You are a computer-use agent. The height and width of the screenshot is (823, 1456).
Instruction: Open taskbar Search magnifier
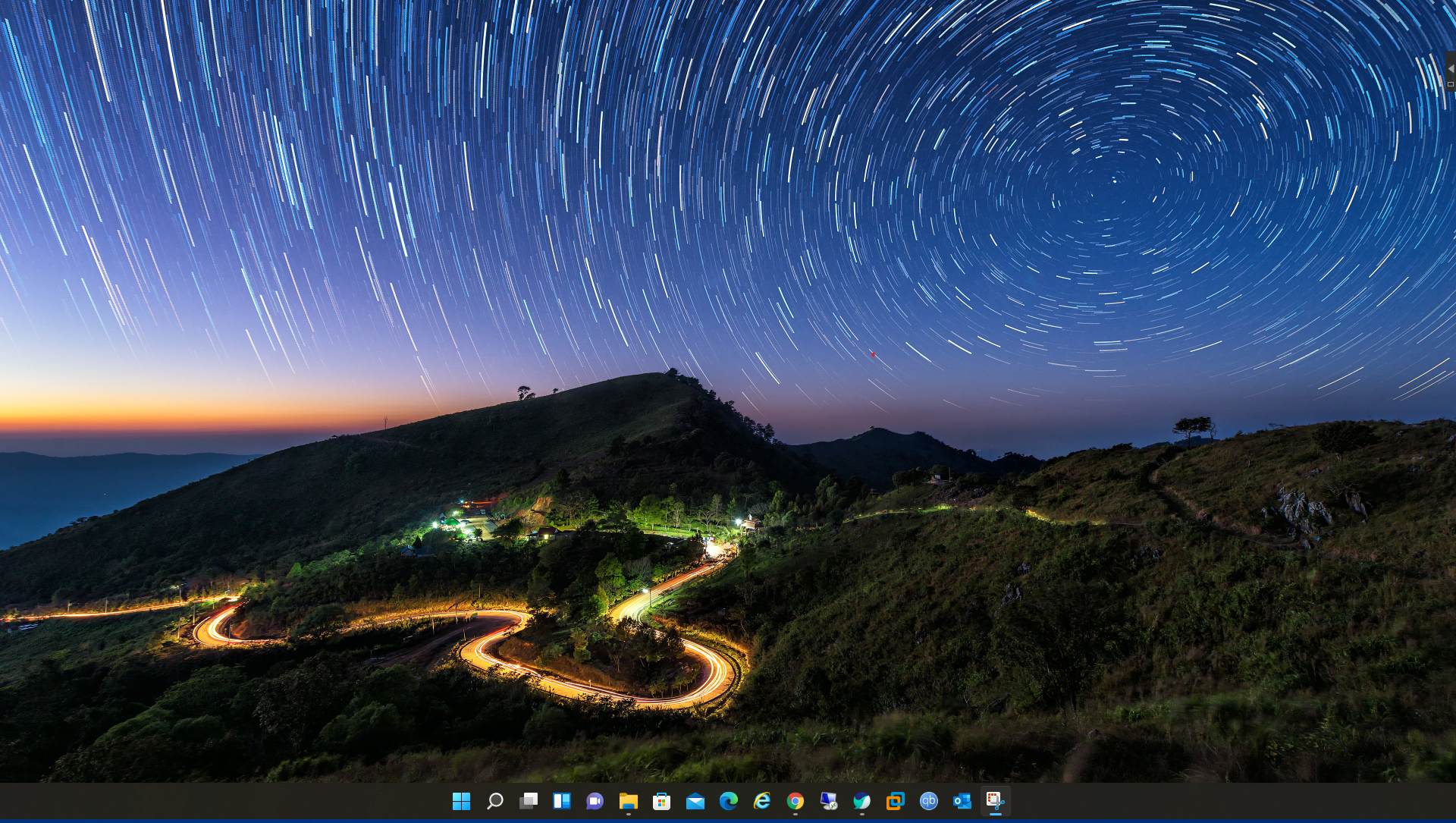click(494, 801)
